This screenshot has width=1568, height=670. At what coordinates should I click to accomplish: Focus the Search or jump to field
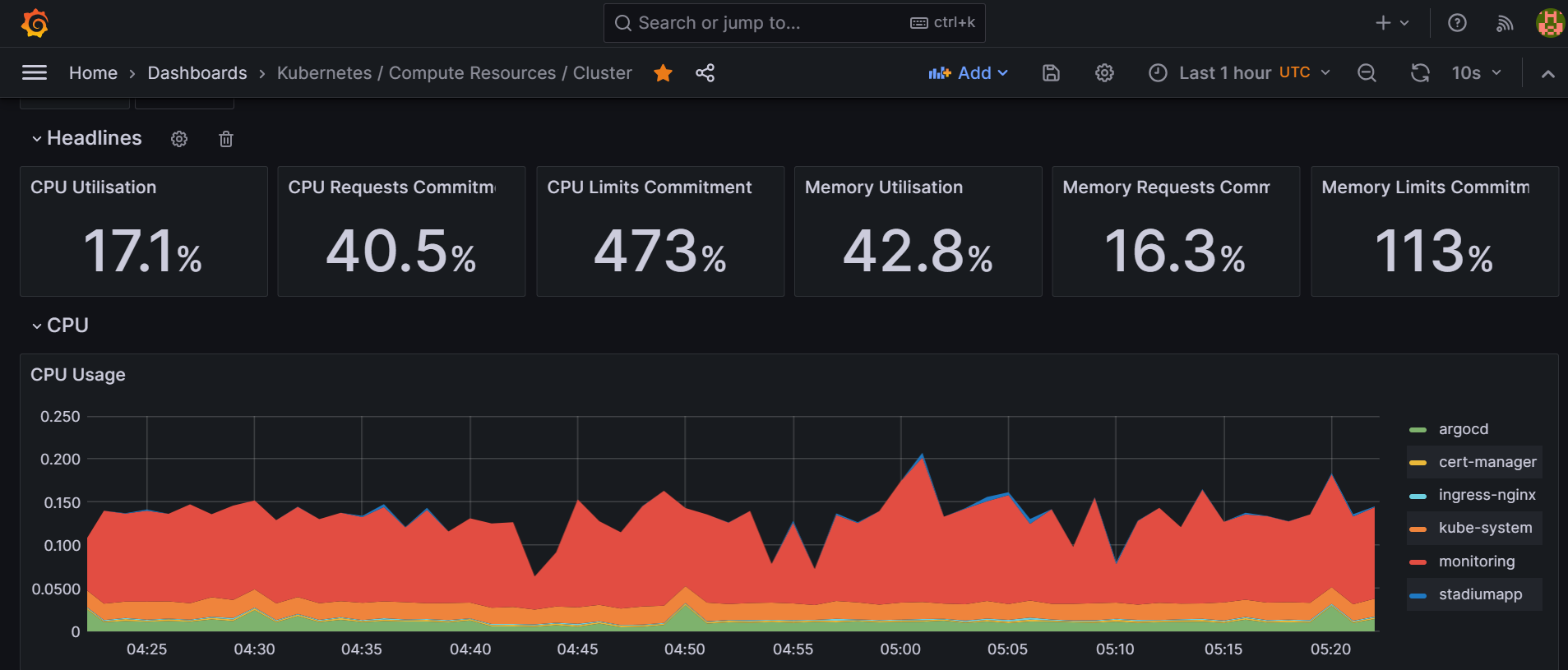(794, 23)
